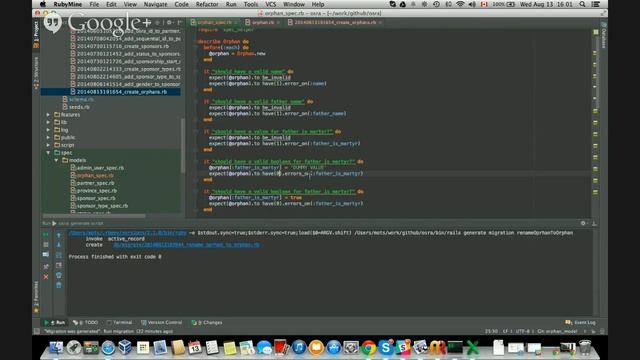Image resolution: width=640 pixels, height=360 pixels.
Task: Click the up arrow icon in Run console
Action: pyautogui.click(x=59, y=235)
